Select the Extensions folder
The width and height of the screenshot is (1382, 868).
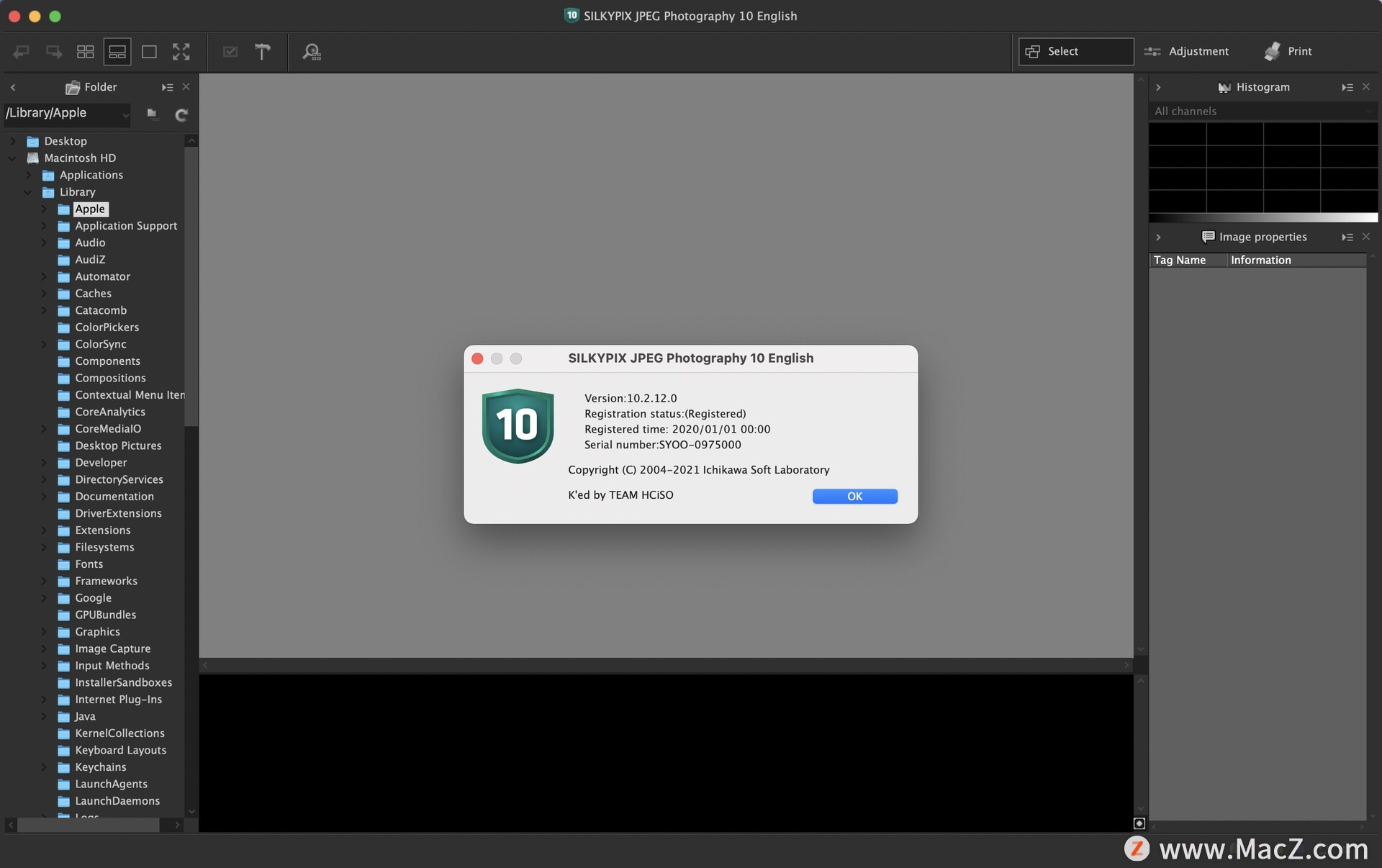pos(103,530)
